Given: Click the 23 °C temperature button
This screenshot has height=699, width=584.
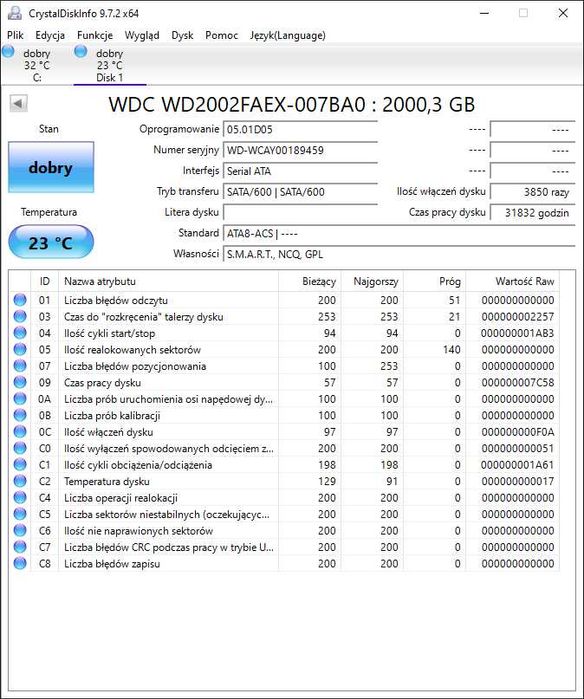Looking at the screenshot, I should 51,243.
